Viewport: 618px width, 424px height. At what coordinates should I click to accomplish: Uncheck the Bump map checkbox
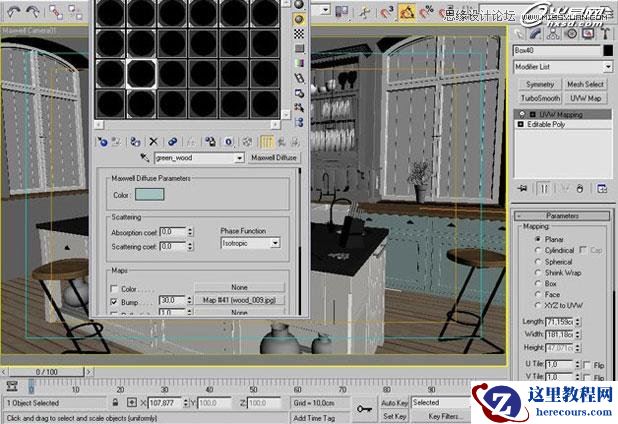[114, 302]
